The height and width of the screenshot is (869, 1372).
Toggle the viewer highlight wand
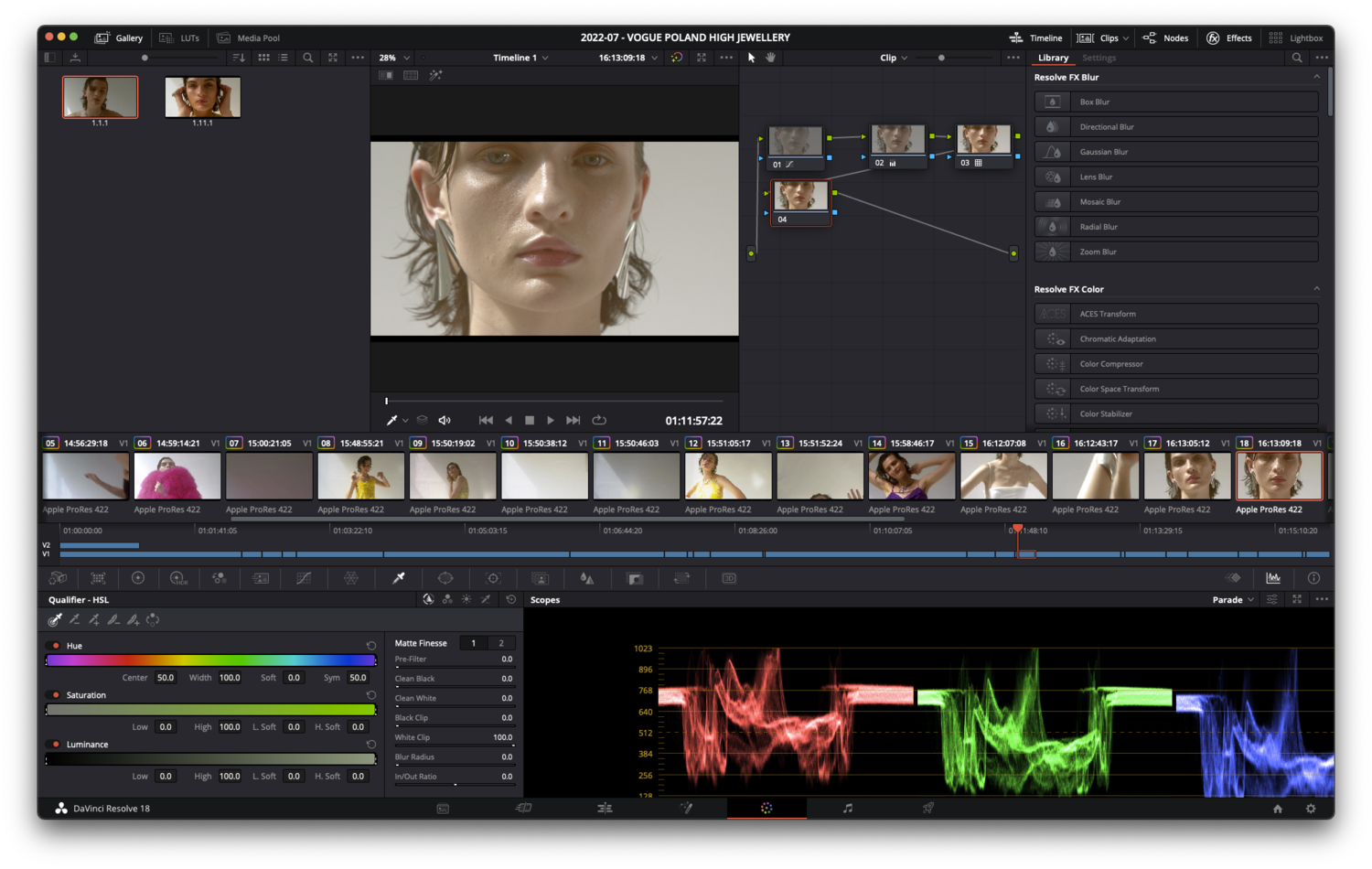click(x=435, y=76)
